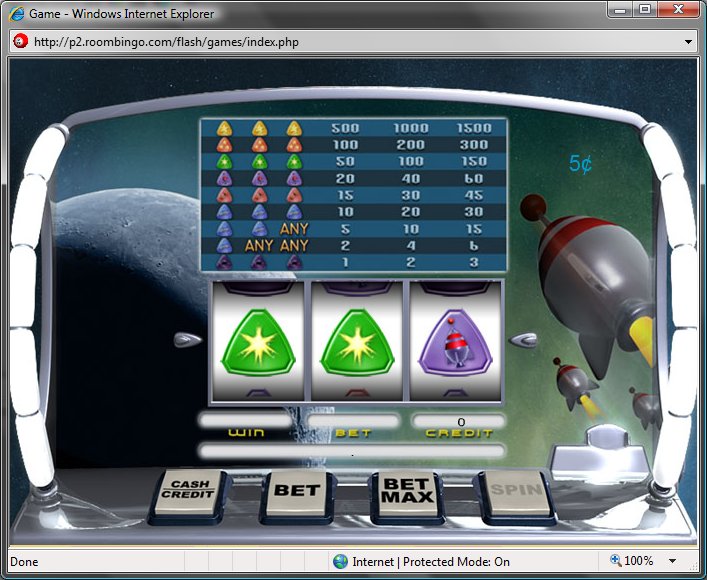Click the 1000 payout value in paytable
The image size is (707, 580).
410,129
